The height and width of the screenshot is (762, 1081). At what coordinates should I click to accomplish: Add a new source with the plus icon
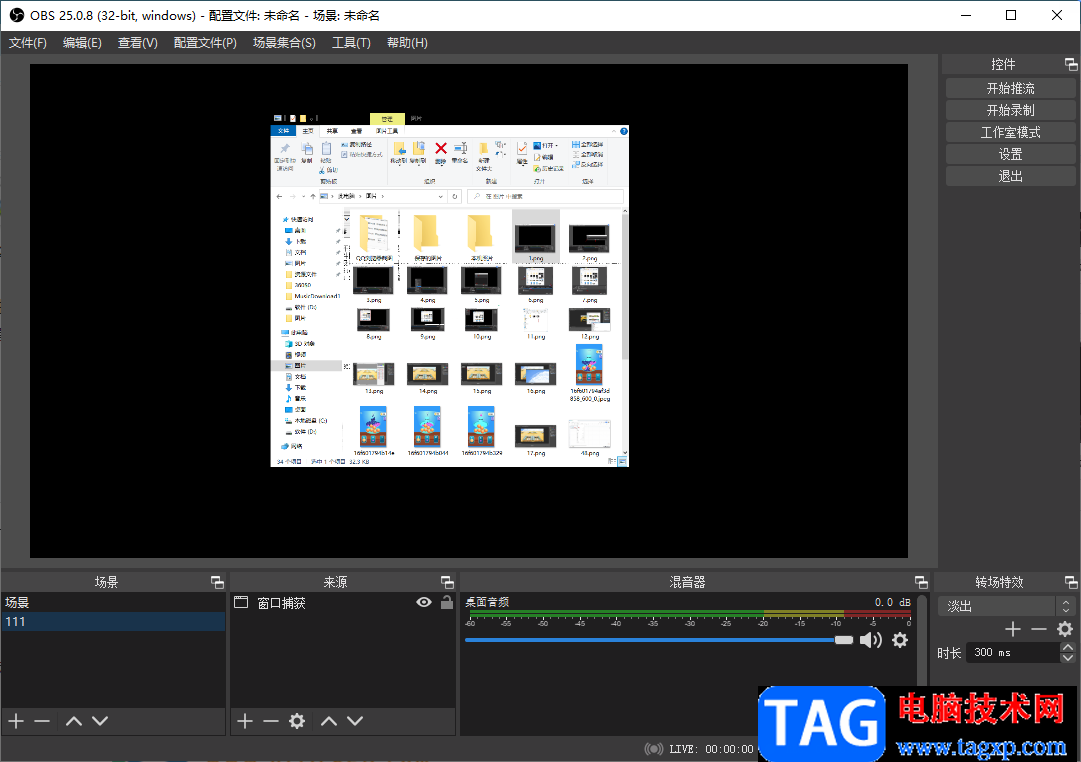click(x=245, y=721)
